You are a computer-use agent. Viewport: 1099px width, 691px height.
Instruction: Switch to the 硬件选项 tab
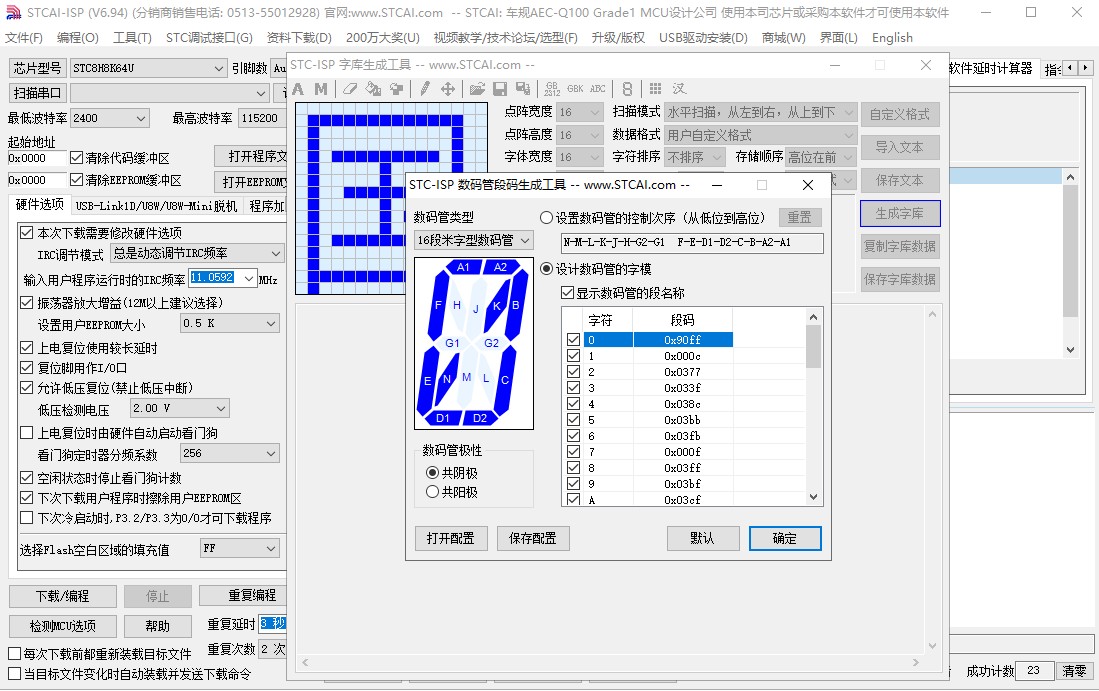point(39,205)
